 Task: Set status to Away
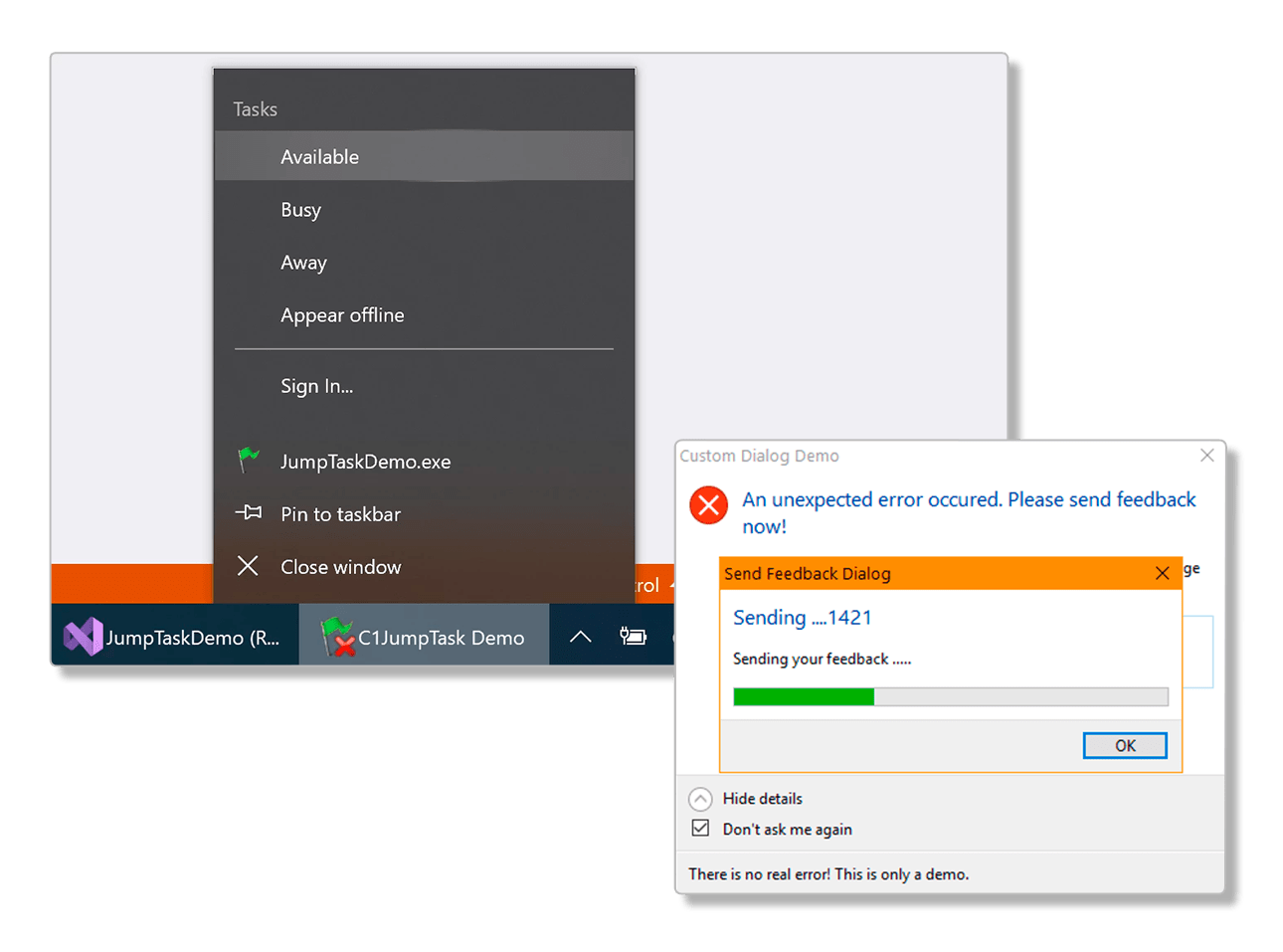pos(303,263)
